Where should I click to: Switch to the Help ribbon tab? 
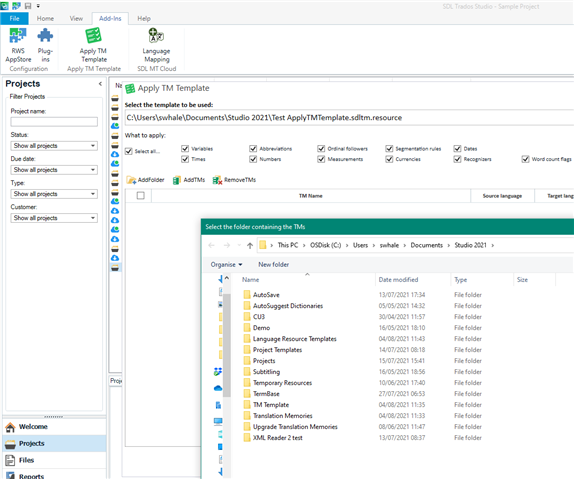tap(144, 18)
